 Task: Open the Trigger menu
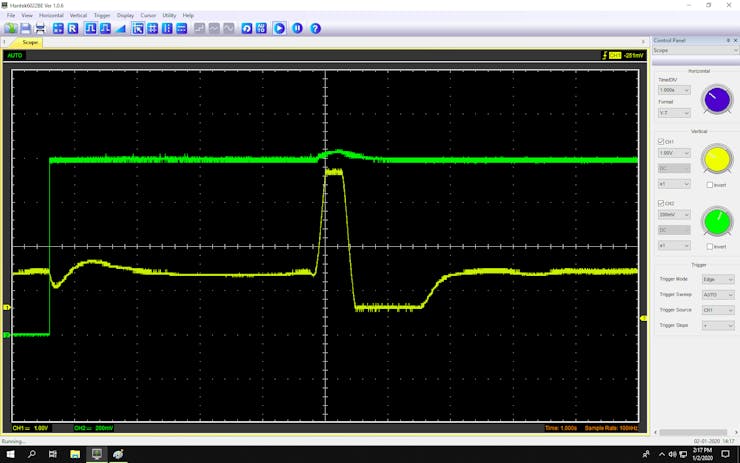tap(102, 16)
